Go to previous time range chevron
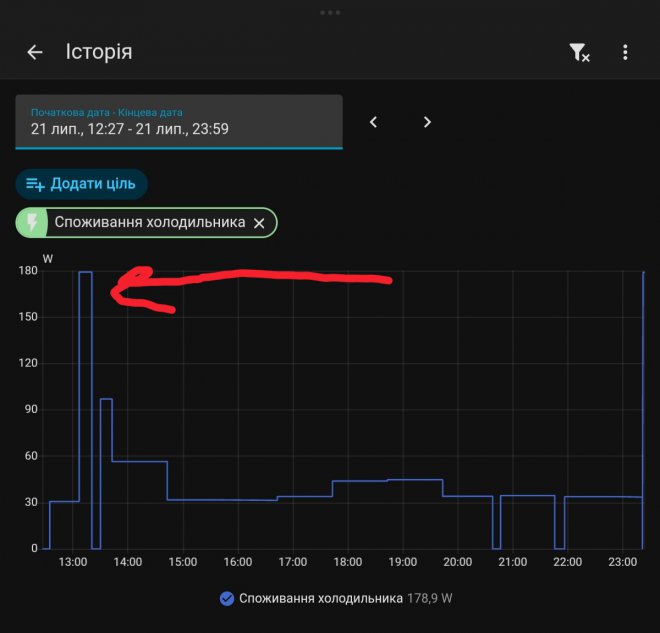Image resolution: width=660 pixels, height=633 pixels. pos(373,122)
